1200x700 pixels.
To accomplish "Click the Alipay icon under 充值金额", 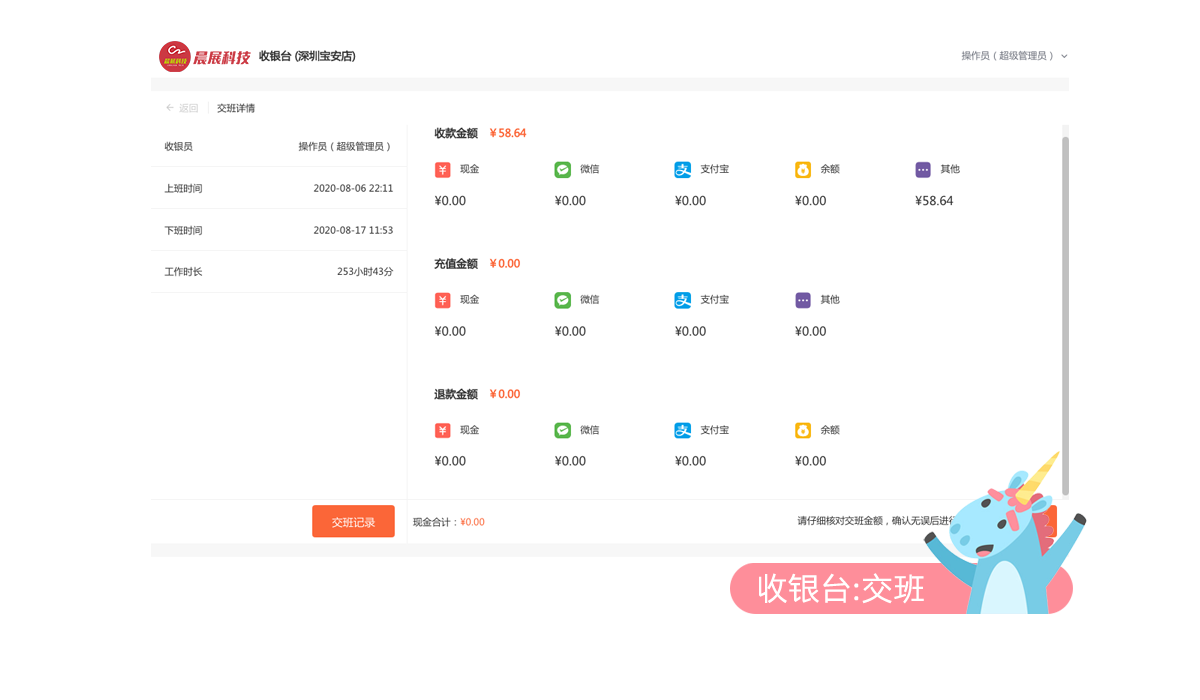I will [x=683, y=300].
